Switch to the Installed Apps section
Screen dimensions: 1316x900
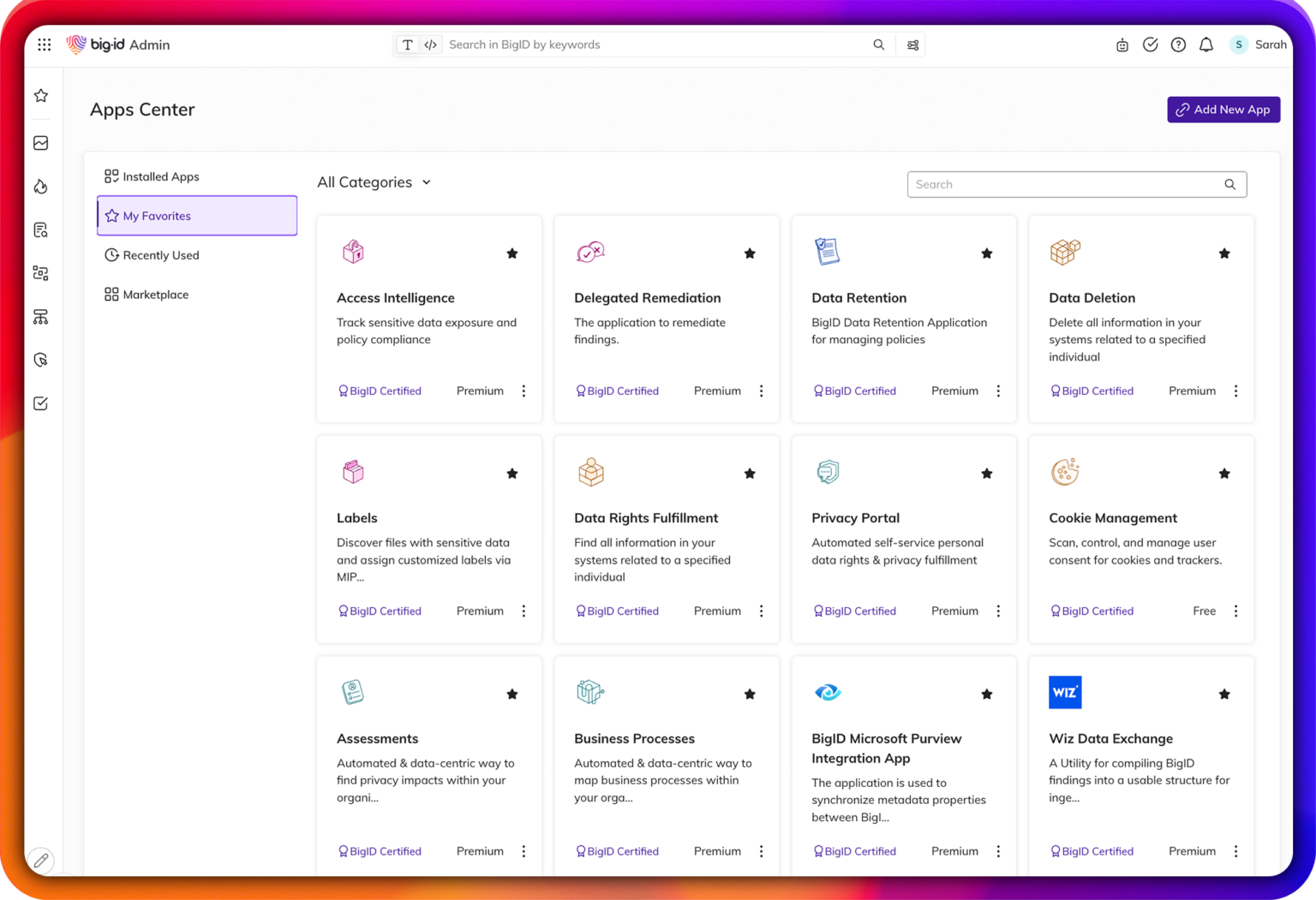coord(161,176)
